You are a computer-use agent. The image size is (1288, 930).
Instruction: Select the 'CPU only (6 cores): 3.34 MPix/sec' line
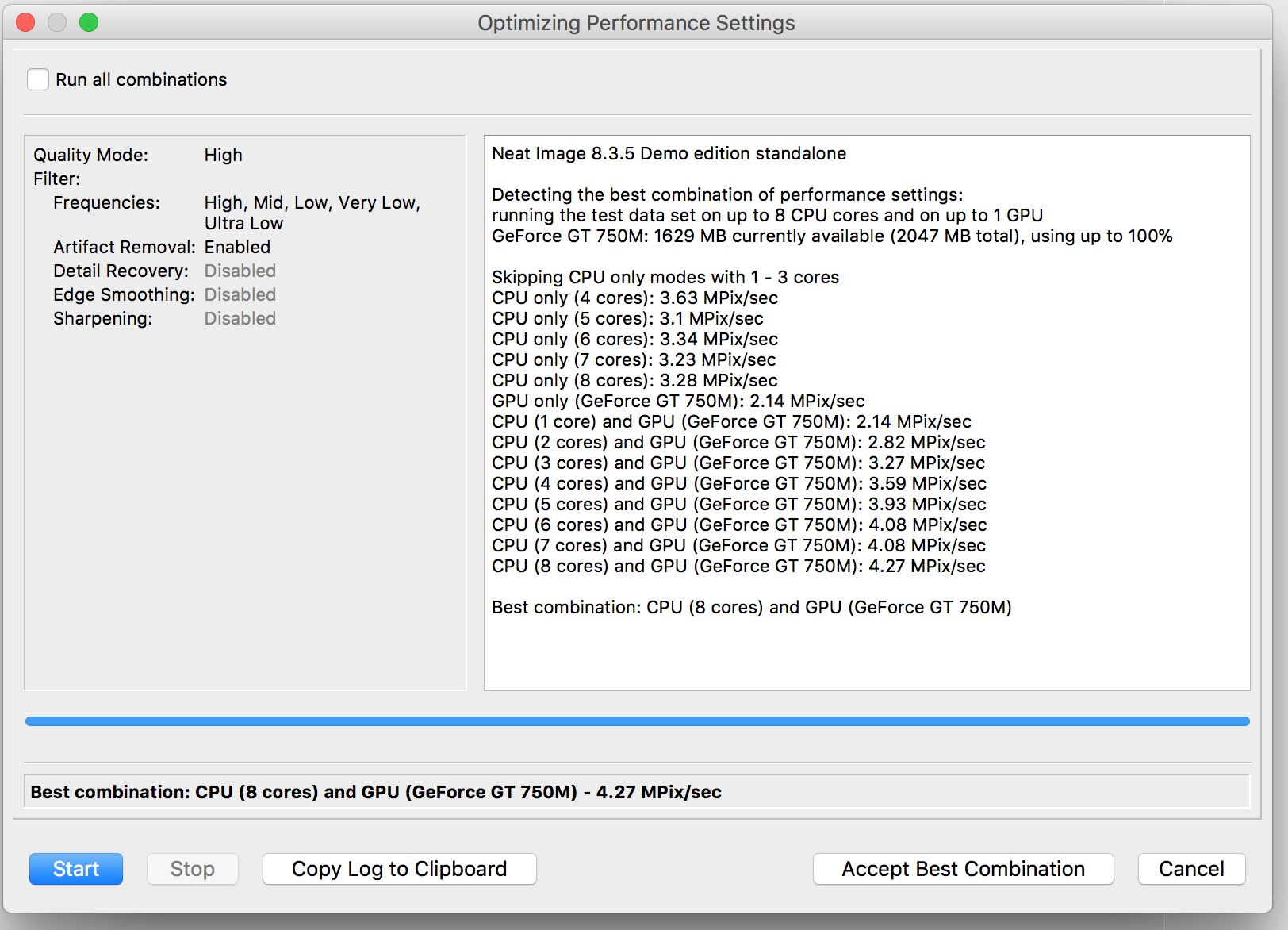tap(634, 339)
